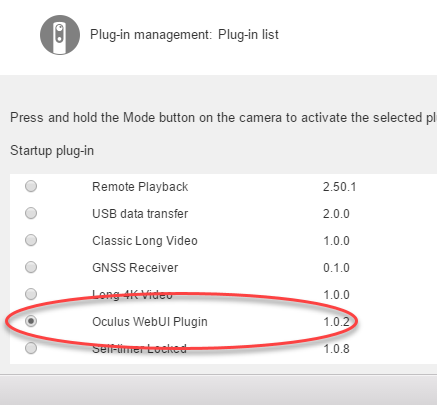Click the Classic Long Video label

point(145,241)
